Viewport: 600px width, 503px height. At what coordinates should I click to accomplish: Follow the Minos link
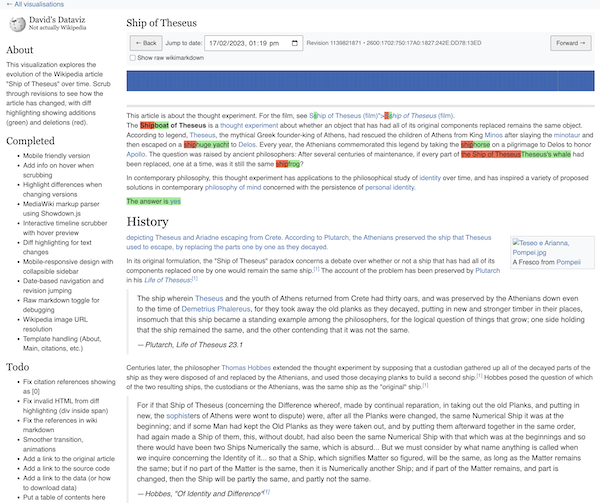click(x=493, y=135)
